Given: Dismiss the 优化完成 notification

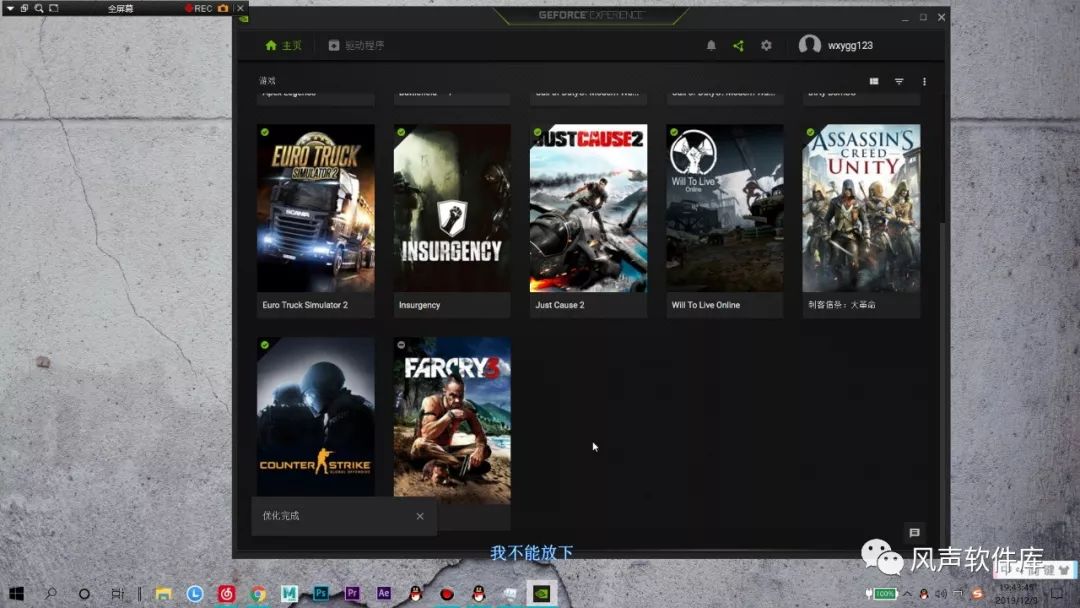Looking at the screenshot, I should [x=420, y=516].
